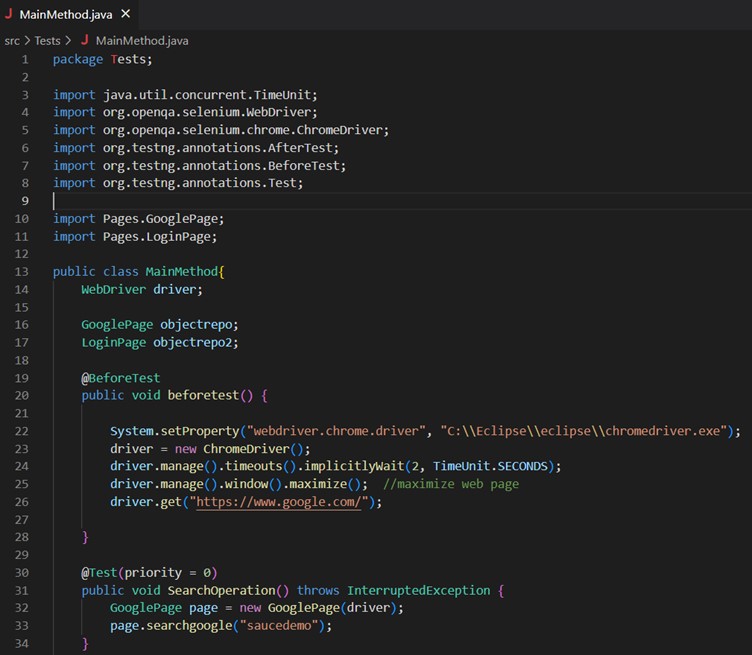Click the 'SearchOperation()' method name
The width and height of the screenshot is (752, 655).
[228, 591]
